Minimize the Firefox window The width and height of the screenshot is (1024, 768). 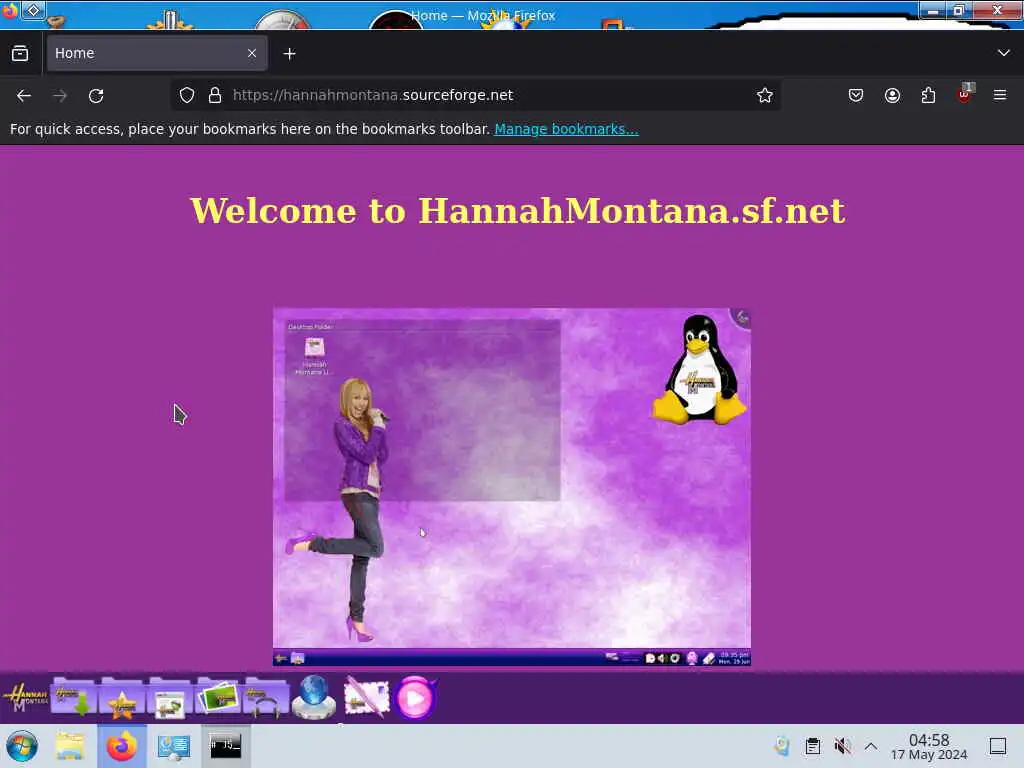[x=933, y=10]
